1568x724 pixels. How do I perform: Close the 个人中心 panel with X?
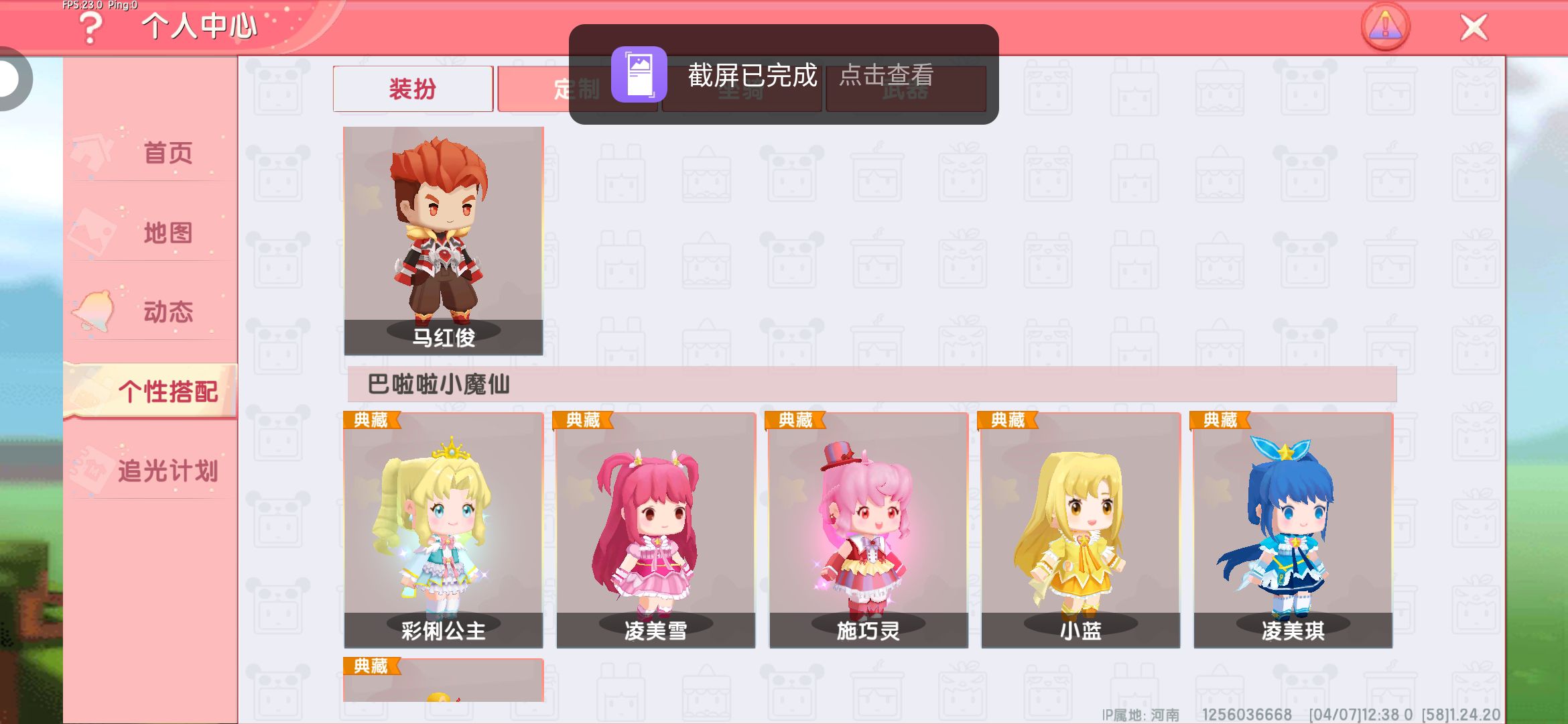coord(1474,27)
